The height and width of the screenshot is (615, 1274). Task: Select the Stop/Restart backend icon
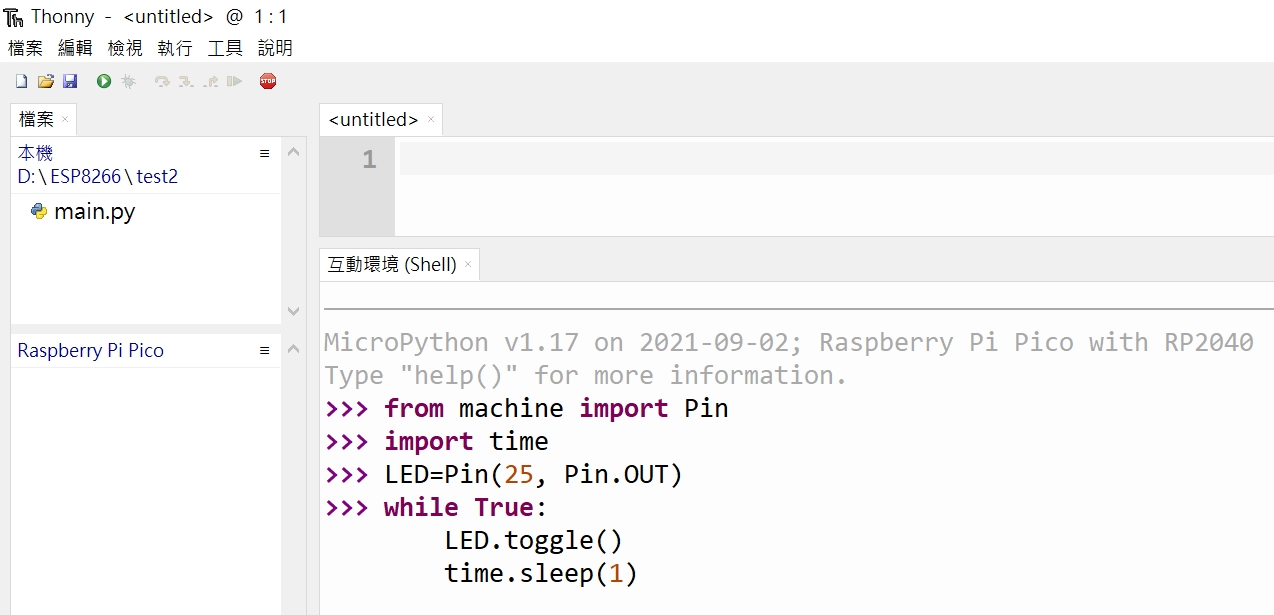pos(267,81)
